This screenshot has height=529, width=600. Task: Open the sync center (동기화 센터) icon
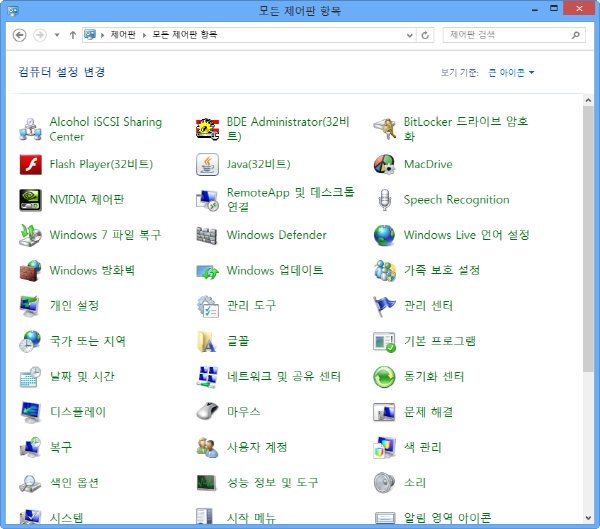point(385,377)
